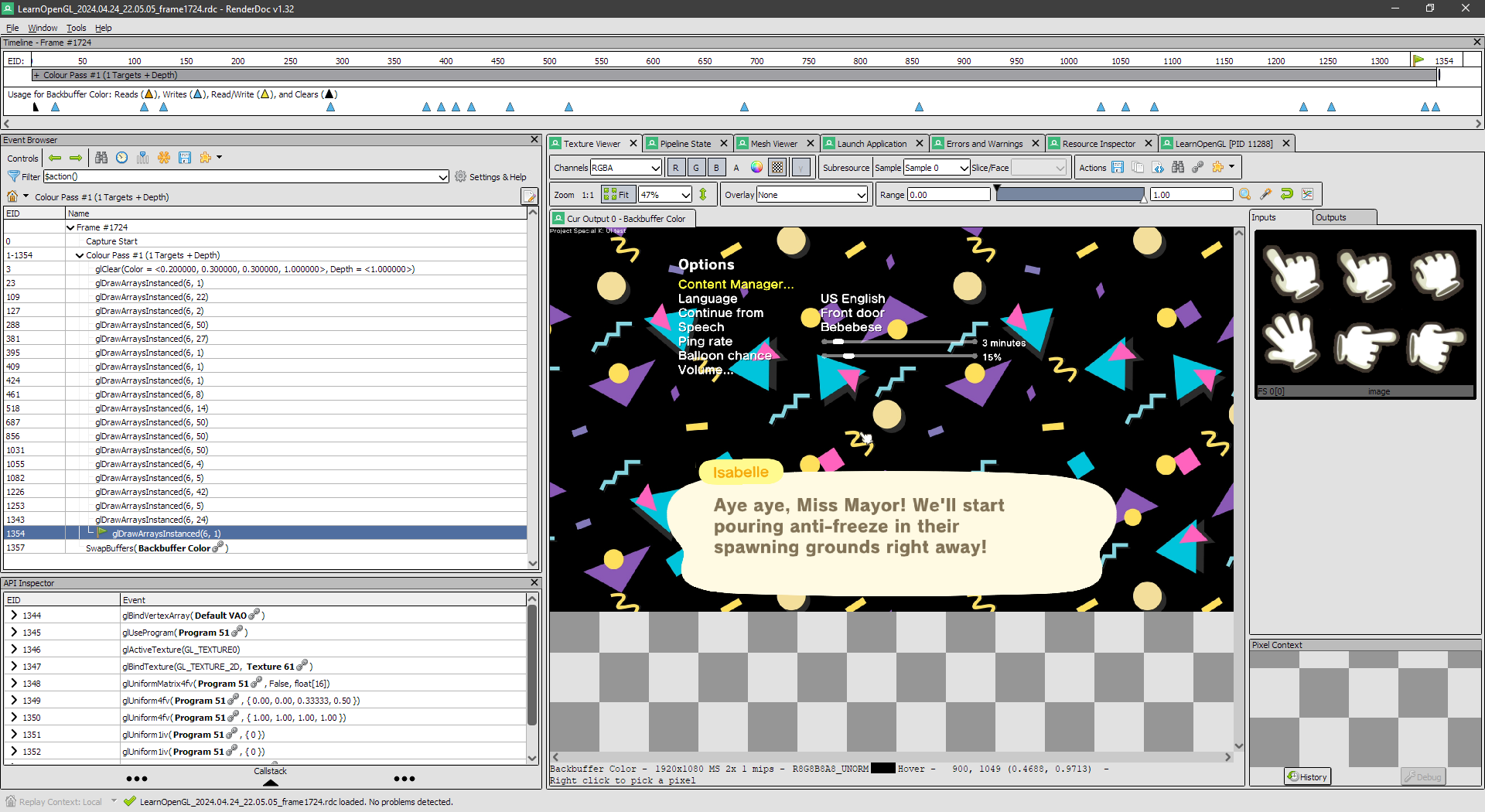Screen dimensions: 1485x812
Task: Open the Sample 0 dropdown
Action: click(x=936, y=167)
